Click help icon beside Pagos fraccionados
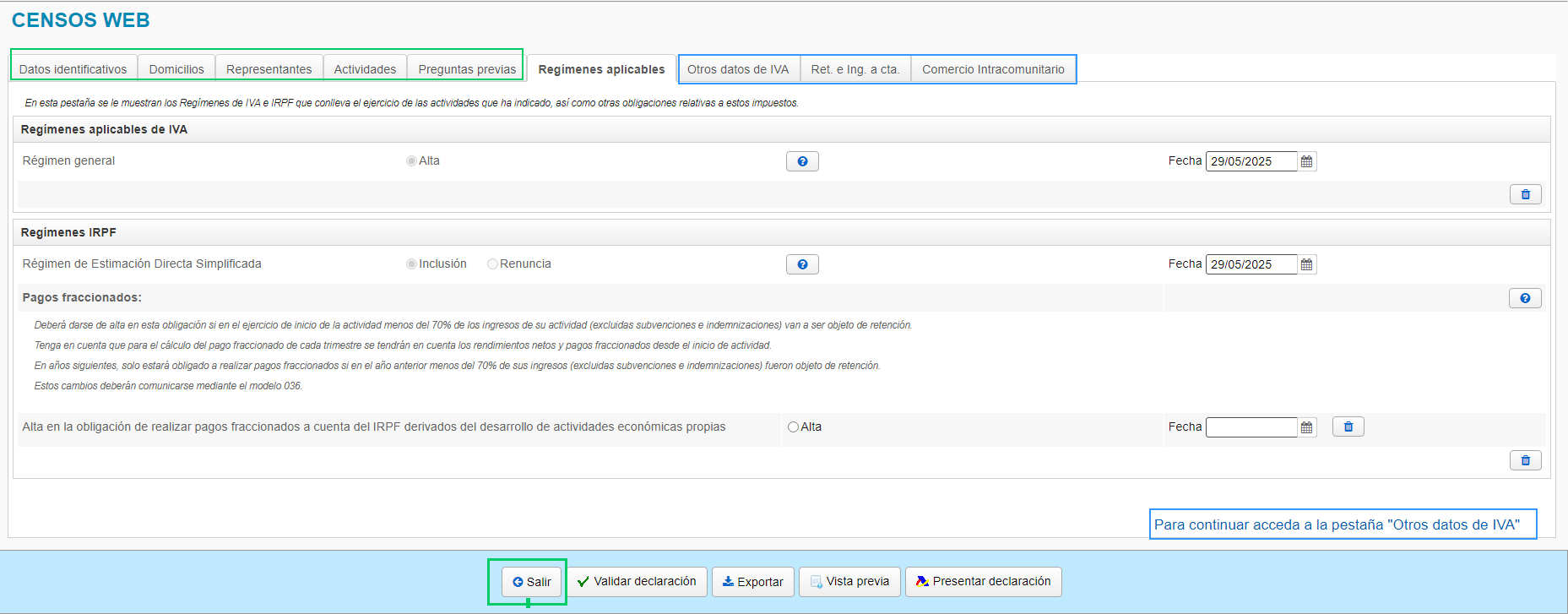The width and height of the screenshot is (1568, 614). point(1525,298)
